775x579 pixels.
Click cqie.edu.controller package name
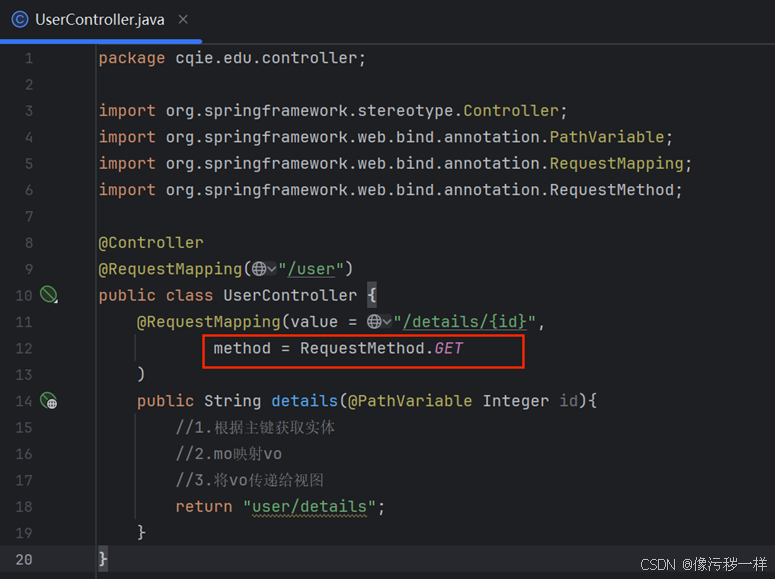(x=266, y=58)
